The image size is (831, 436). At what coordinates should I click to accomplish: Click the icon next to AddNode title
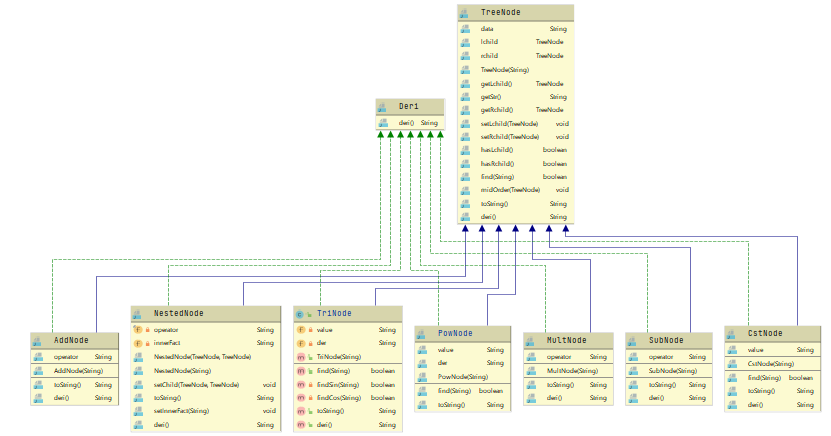pos(37,341)
